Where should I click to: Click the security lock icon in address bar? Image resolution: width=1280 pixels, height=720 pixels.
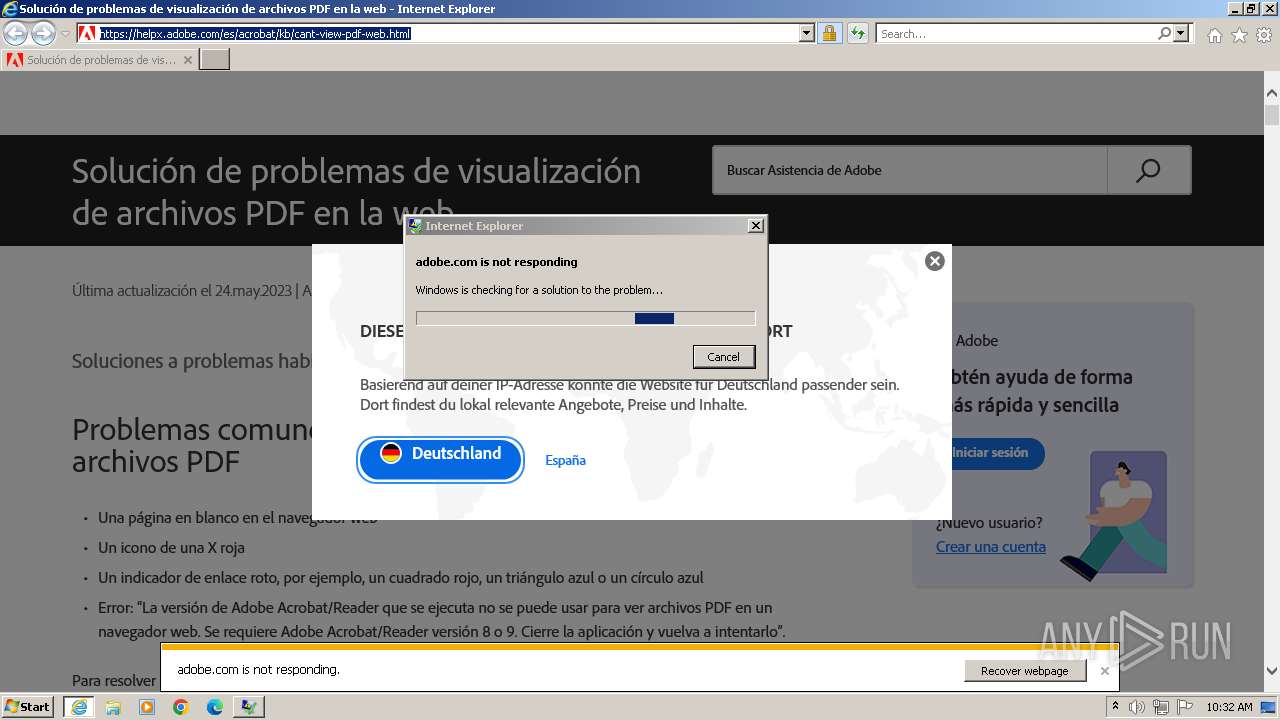pyautogui.click(x=829, y=33)
